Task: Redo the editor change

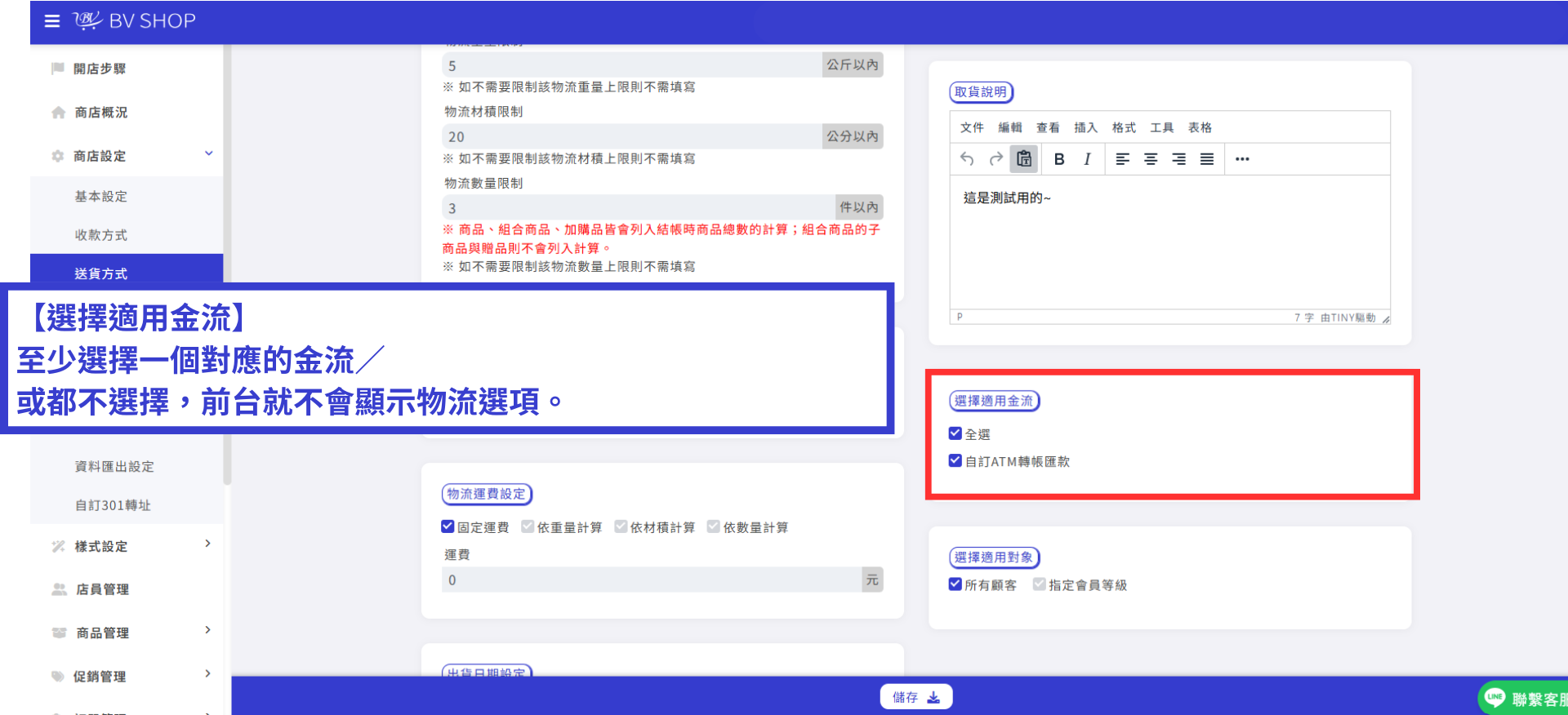Action: (x=996, y=159)
